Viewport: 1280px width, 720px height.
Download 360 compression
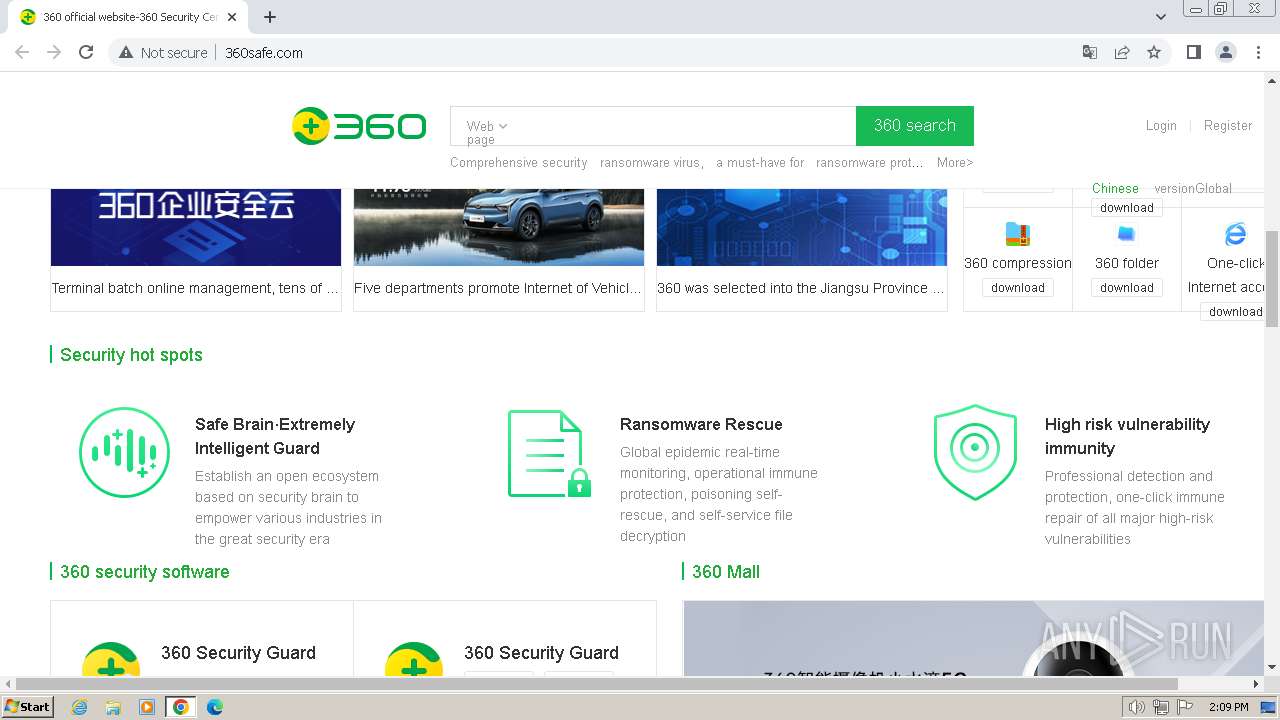click(1018, 288)
